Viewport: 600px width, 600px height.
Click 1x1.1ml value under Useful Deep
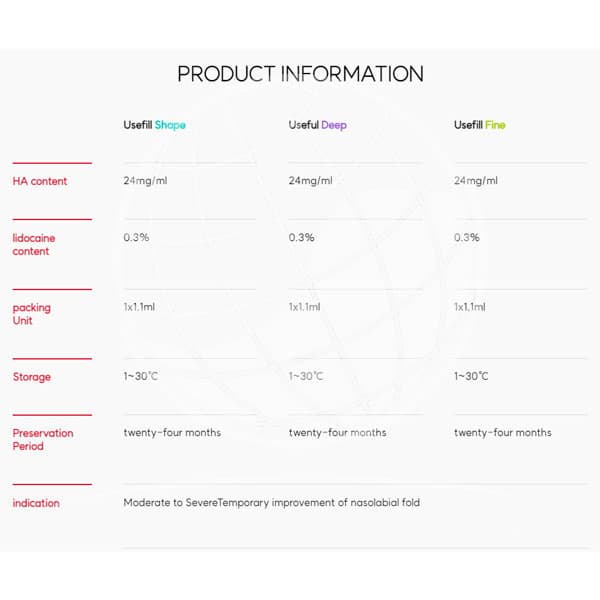click(x=304, y=307)
